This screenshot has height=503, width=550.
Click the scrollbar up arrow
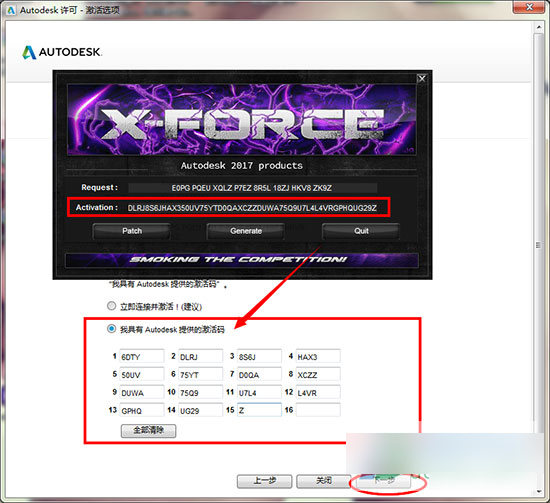tap(539, 27)
